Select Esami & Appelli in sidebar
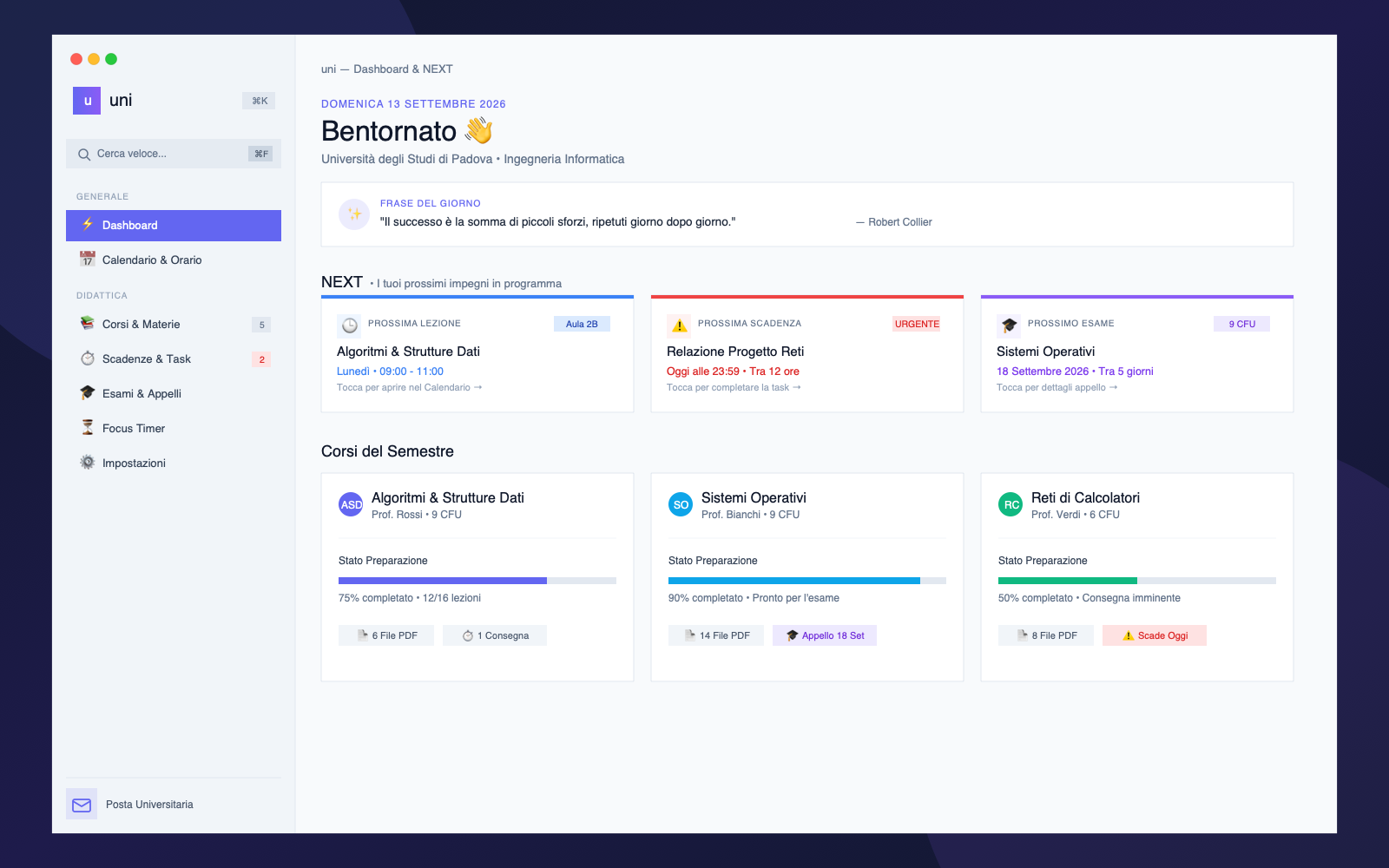Image resolution: width=1389 pixels, height=868 pixels. click(x=174, y=394)
